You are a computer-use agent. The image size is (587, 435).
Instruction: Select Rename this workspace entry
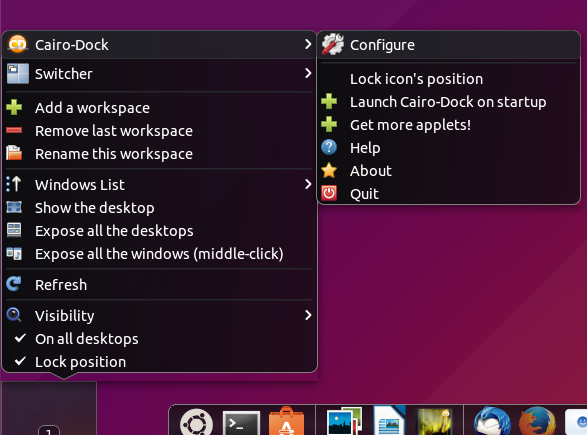[159, 154]
